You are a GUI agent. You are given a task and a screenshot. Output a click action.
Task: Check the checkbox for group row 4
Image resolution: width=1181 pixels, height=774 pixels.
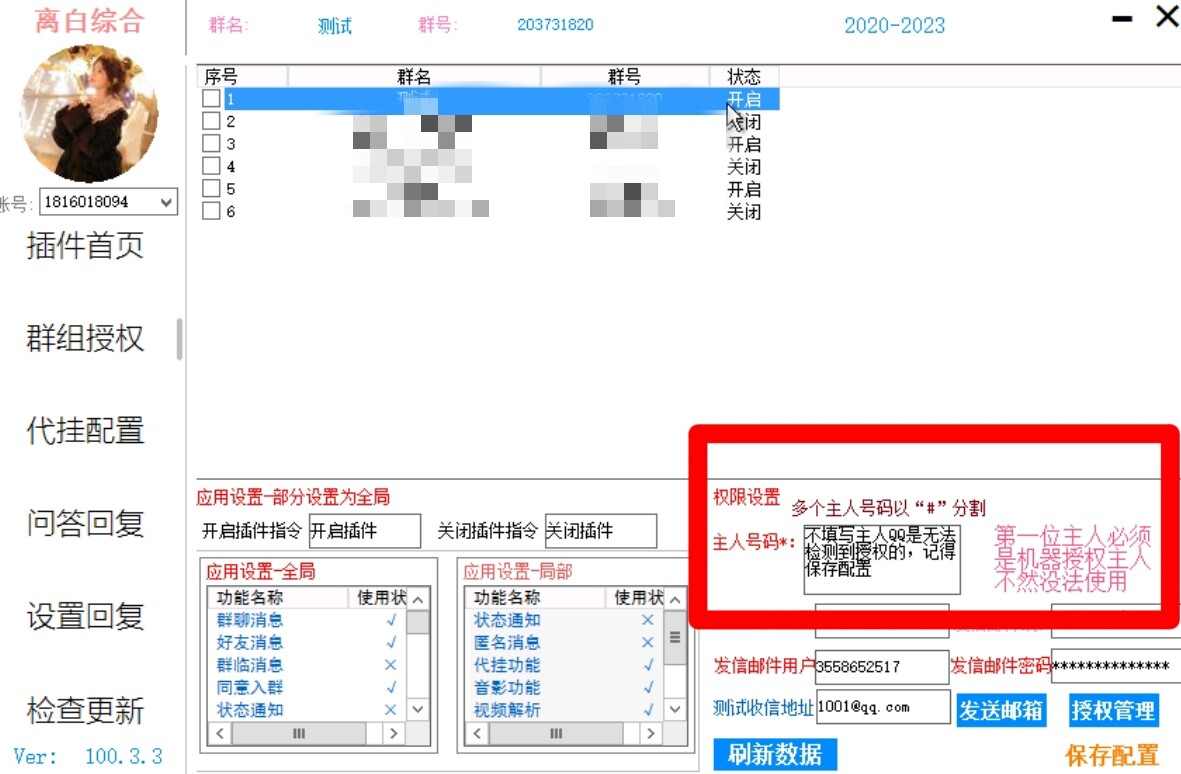[x=210, y=165]
